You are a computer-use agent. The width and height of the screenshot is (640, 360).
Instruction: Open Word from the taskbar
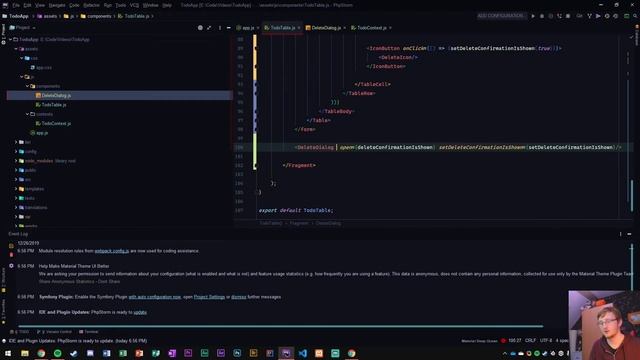(107, 353)
